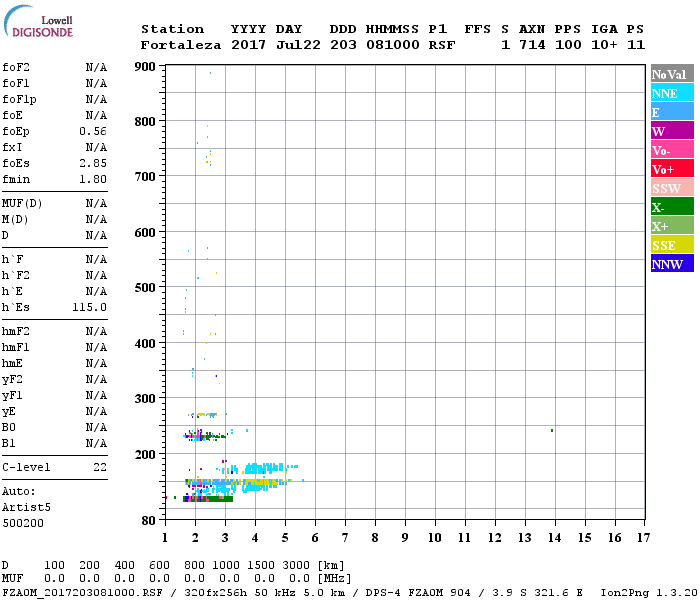The width and height of the screenshot is (700, 600).
Task: Click the Fortaleza station name
Action: point(180,45)
